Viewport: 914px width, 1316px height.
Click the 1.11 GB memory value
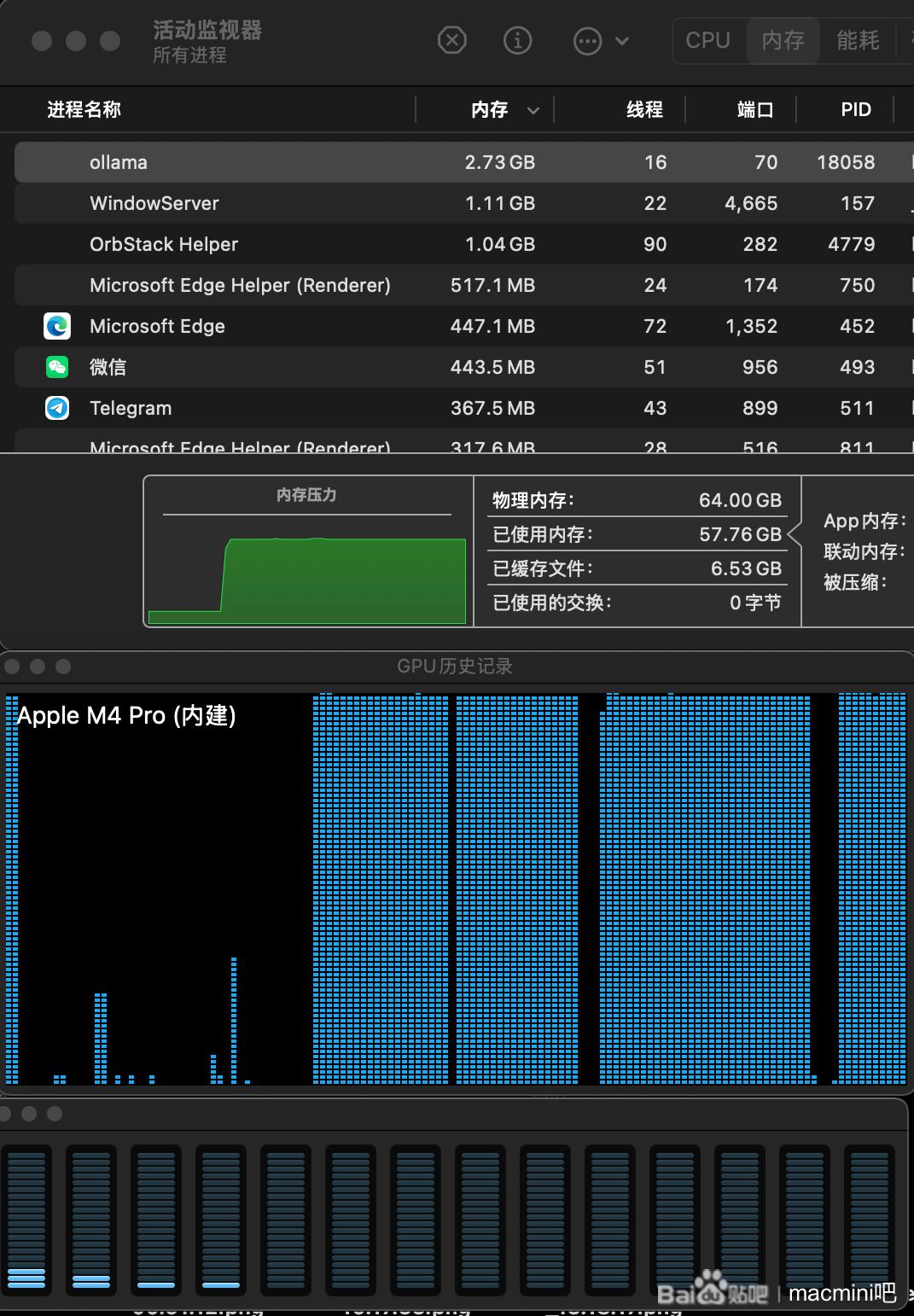(x=499, y=203)
